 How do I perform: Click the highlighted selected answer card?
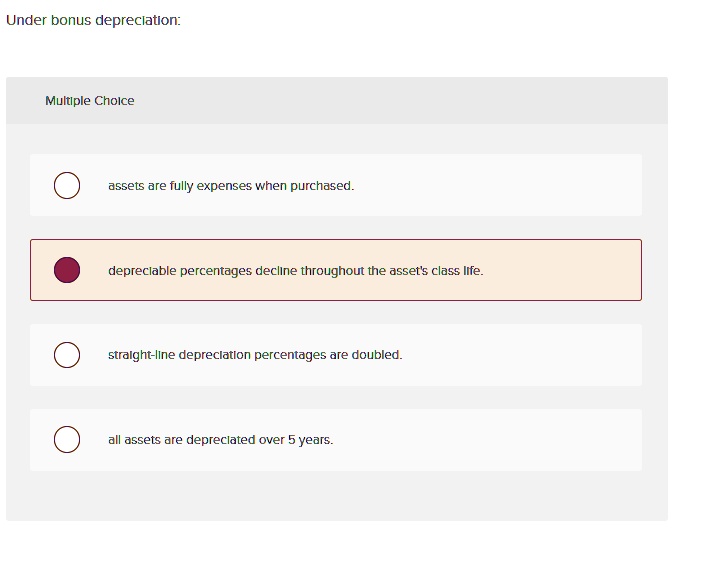click(336, 270)
